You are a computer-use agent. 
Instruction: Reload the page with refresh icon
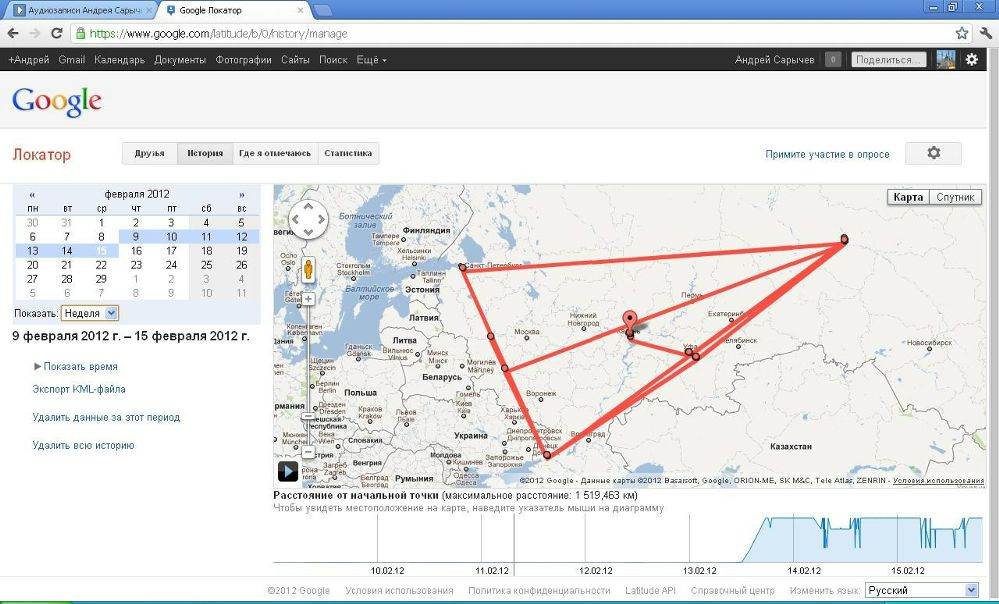coord(57,33)
